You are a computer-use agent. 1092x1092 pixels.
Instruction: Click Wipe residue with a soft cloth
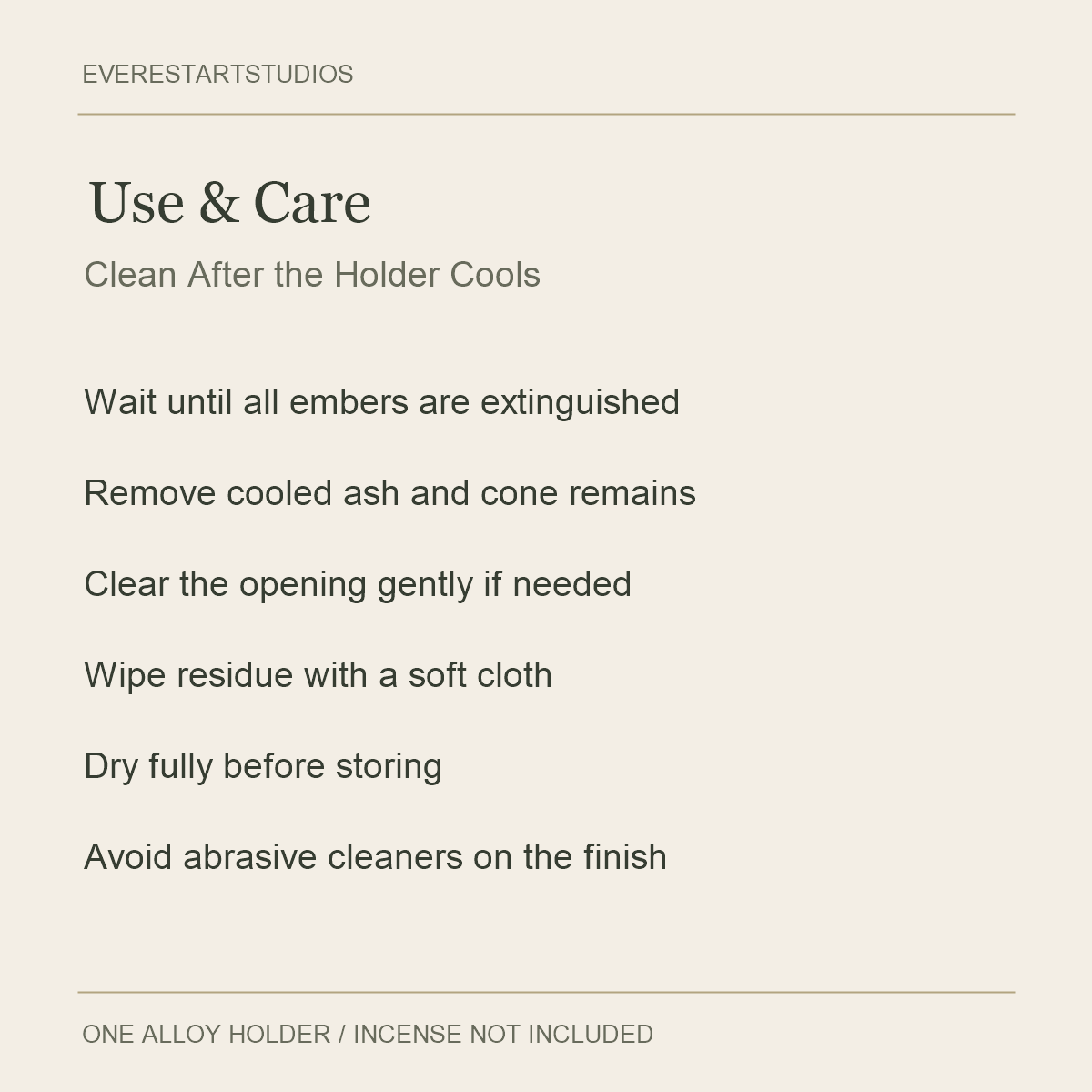pyautogui.click(x=318, y=675)
